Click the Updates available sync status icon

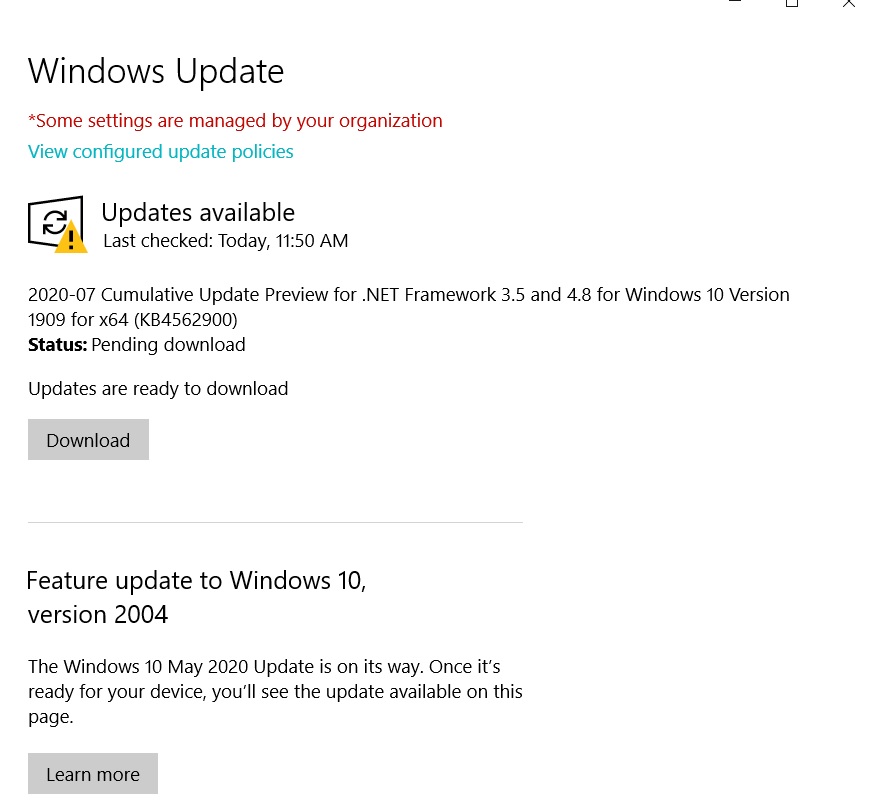point(53,220)
